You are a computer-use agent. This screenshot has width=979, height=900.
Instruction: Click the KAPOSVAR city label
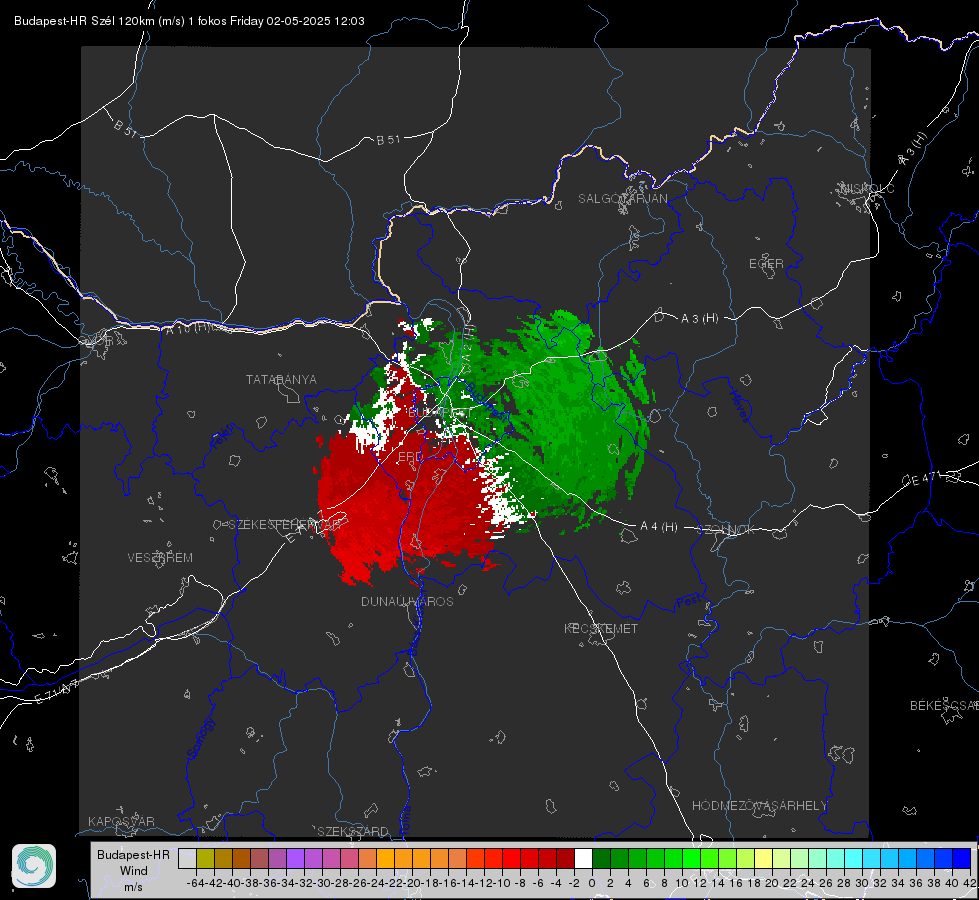click(x=121, y=821)
